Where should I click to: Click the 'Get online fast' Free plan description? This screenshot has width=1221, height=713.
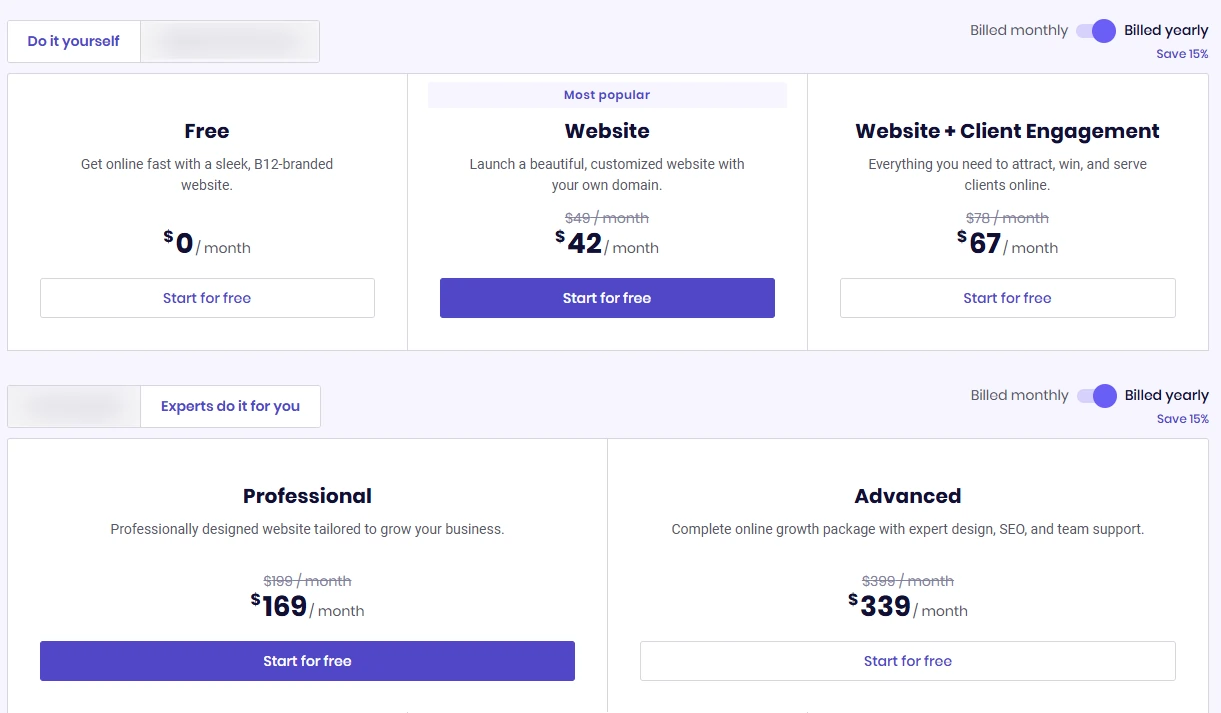coord(207,175)
